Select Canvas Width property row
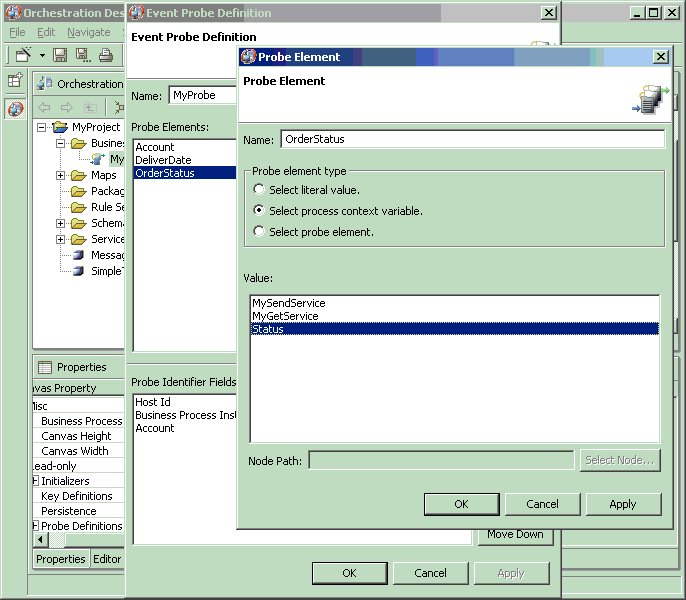 79,451
